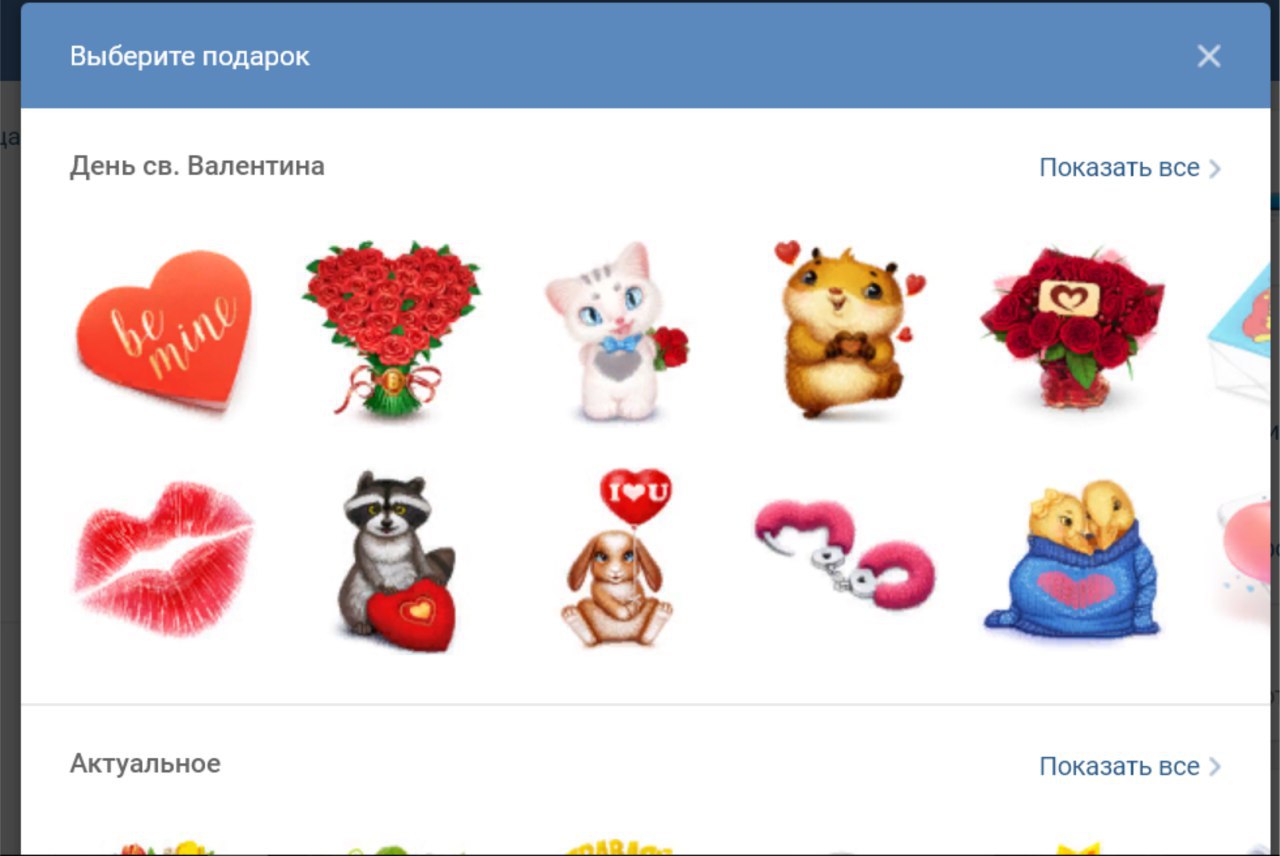Click the Выберите подарок dialog title
Viewport: 1280px width, 856px height.
(190, 57)
